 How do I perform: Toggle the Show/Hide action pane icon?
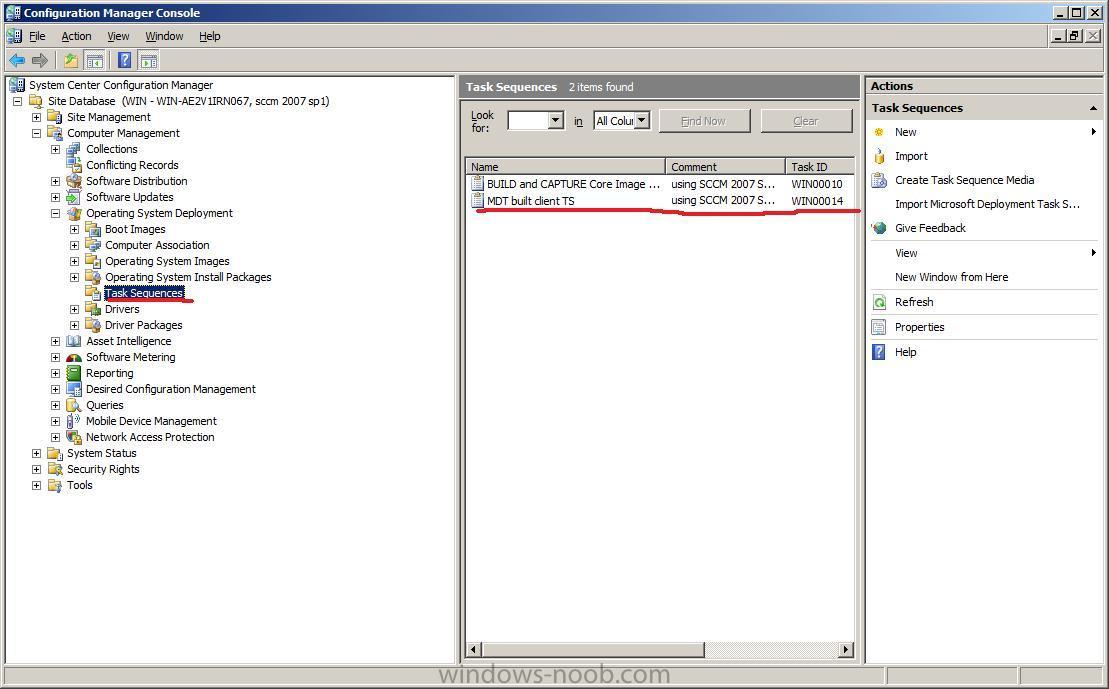point(149,61)
